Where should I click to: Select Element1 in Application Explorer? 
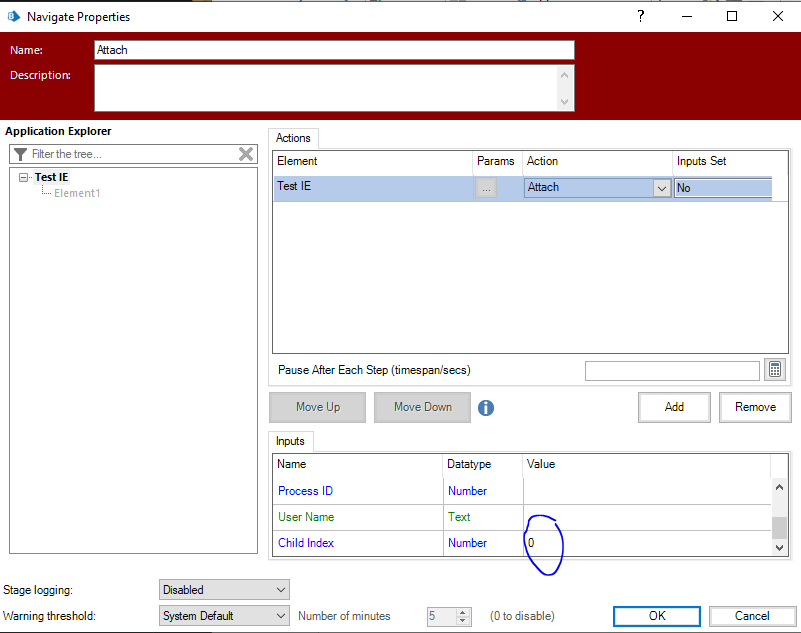coord(77,193)
